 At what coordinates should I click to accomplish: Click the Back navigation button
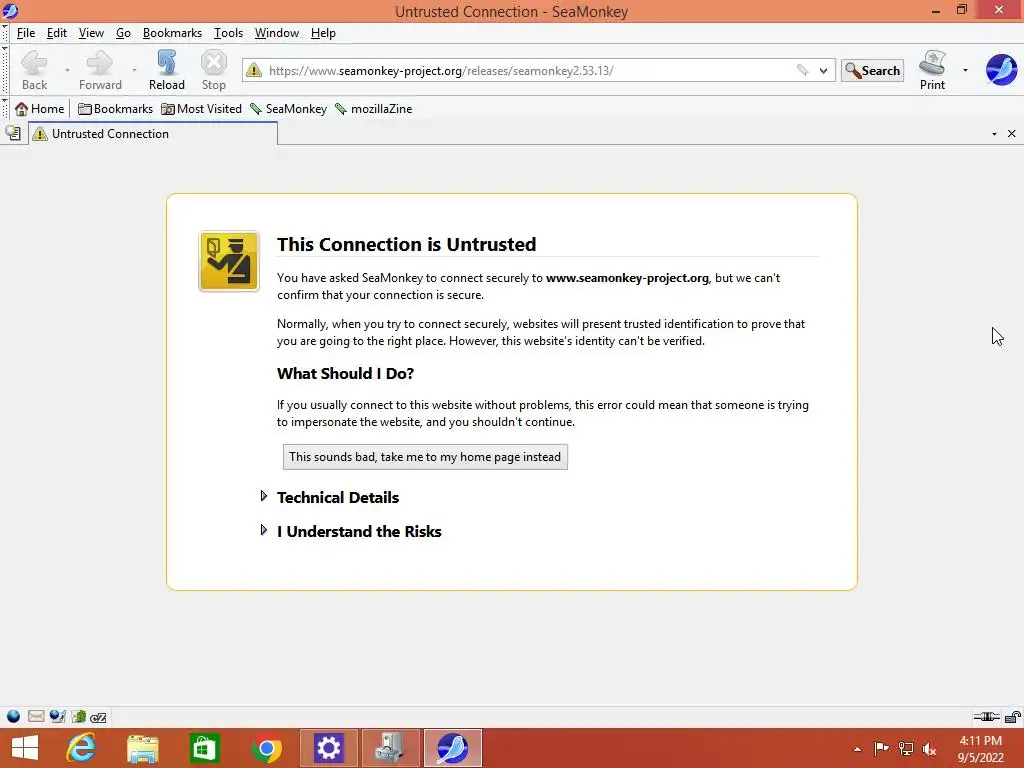click(x=34, y=70)
